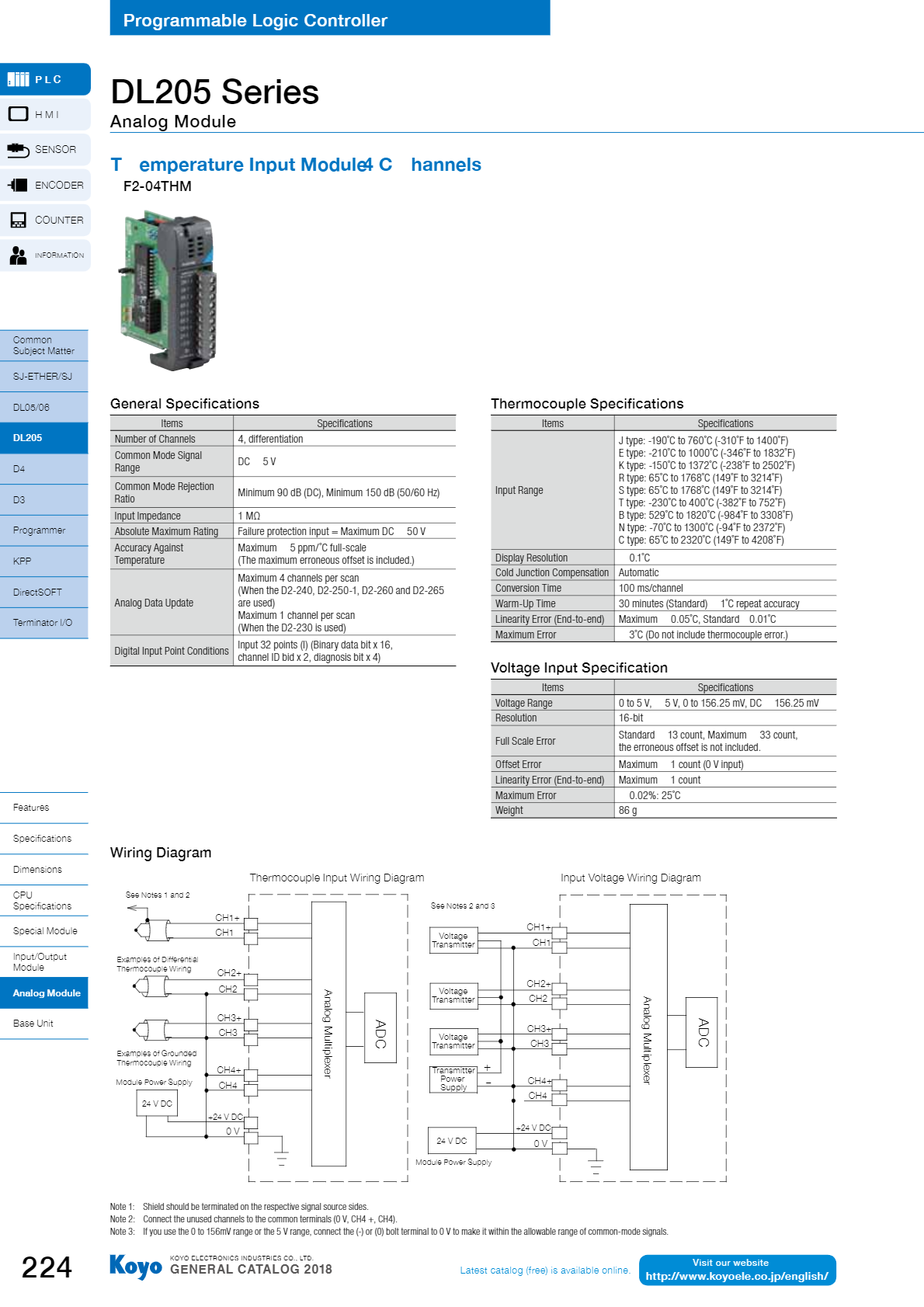
Task: Go to the Specifications section tab
Action: point(44,839)
